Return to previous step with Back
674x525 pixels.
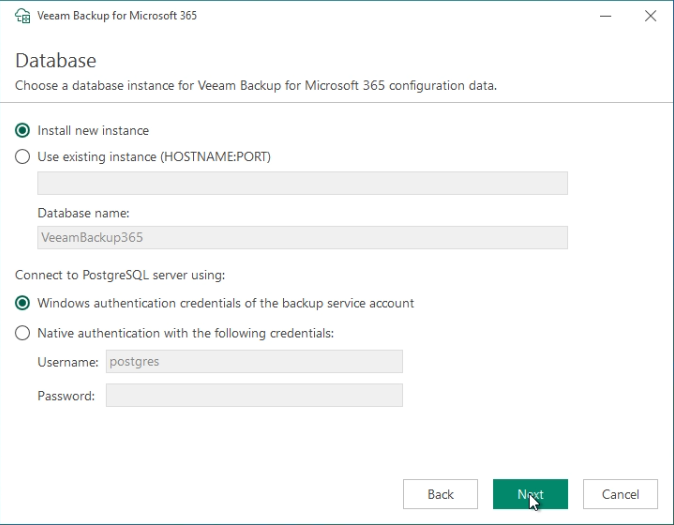(440, 494)
